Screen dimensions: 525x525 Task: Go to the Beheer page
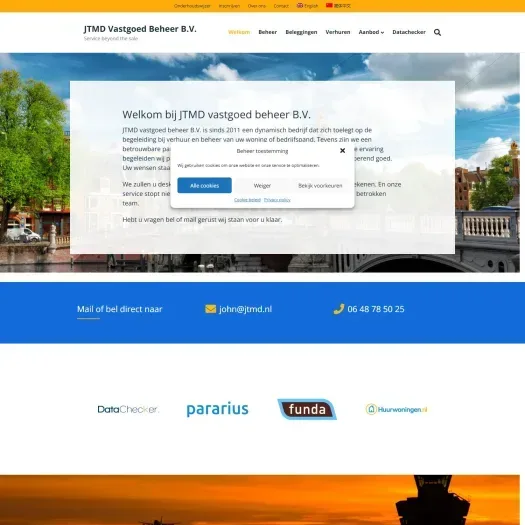tap(268, 32)
